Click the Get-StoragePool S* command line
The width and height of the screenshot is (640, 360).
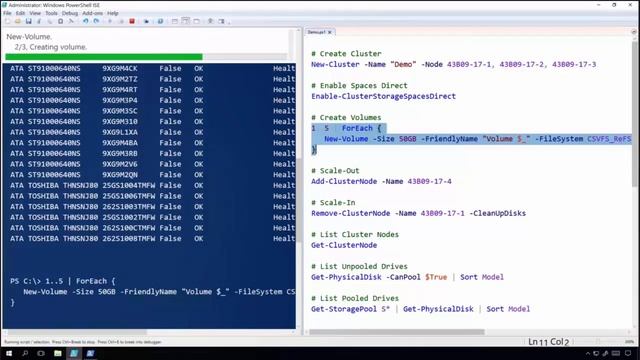click(420, 309)
